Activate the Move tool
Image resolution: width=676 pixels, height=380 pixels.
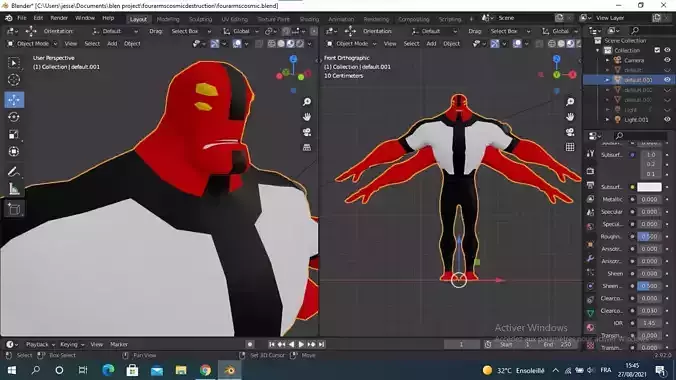[14, 100]
